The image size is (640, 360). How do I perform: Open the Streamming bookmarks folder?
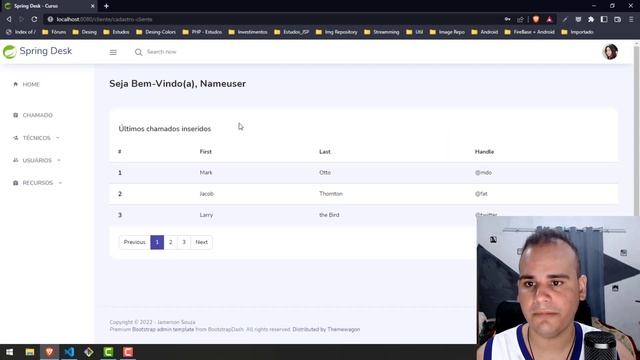[382, 32]
